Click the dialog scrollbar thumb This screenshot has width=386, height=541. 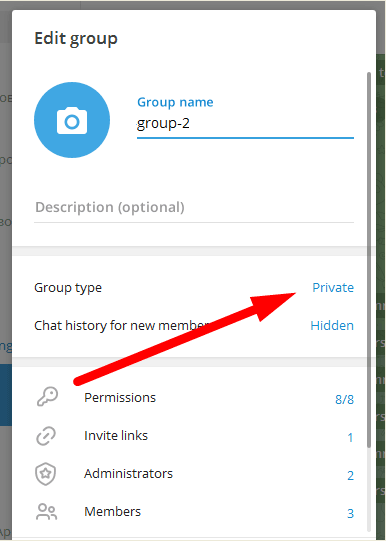tap(369, 260)
